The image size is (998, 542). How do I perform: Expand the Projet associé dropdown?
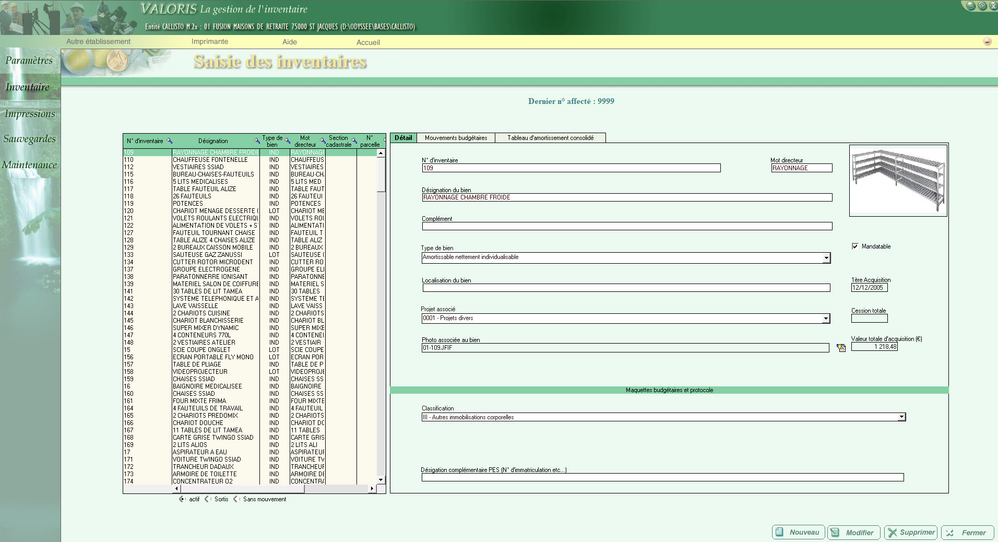[x=826, y=319]
